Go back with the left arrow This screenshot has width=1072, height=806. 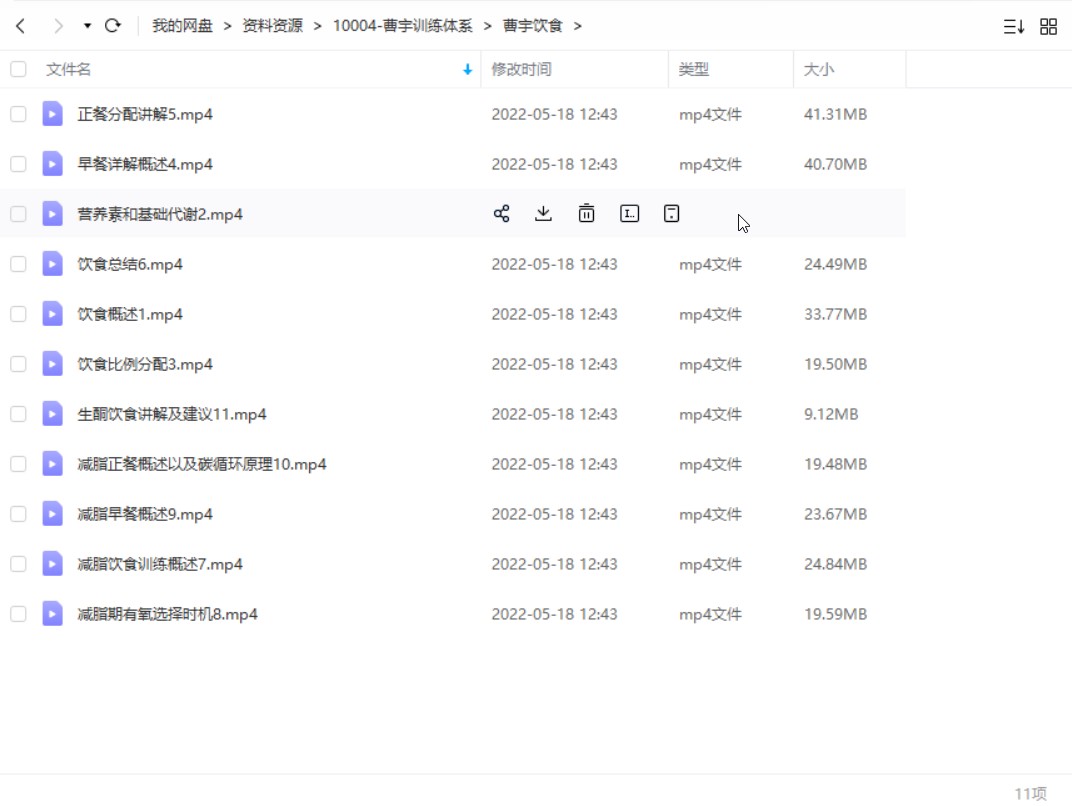pos(21,26)
